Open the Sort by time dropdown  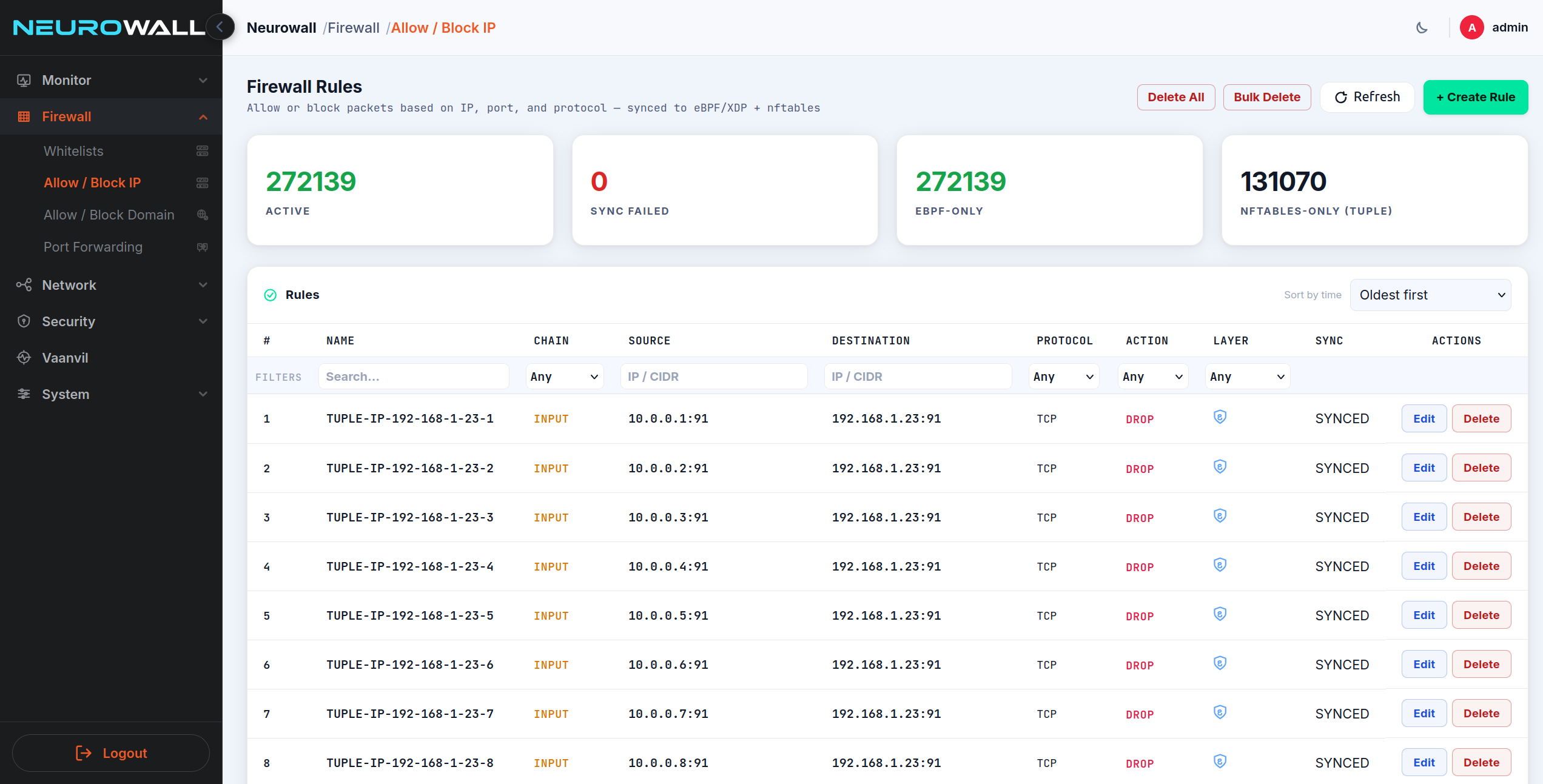tap(1430, 295)
